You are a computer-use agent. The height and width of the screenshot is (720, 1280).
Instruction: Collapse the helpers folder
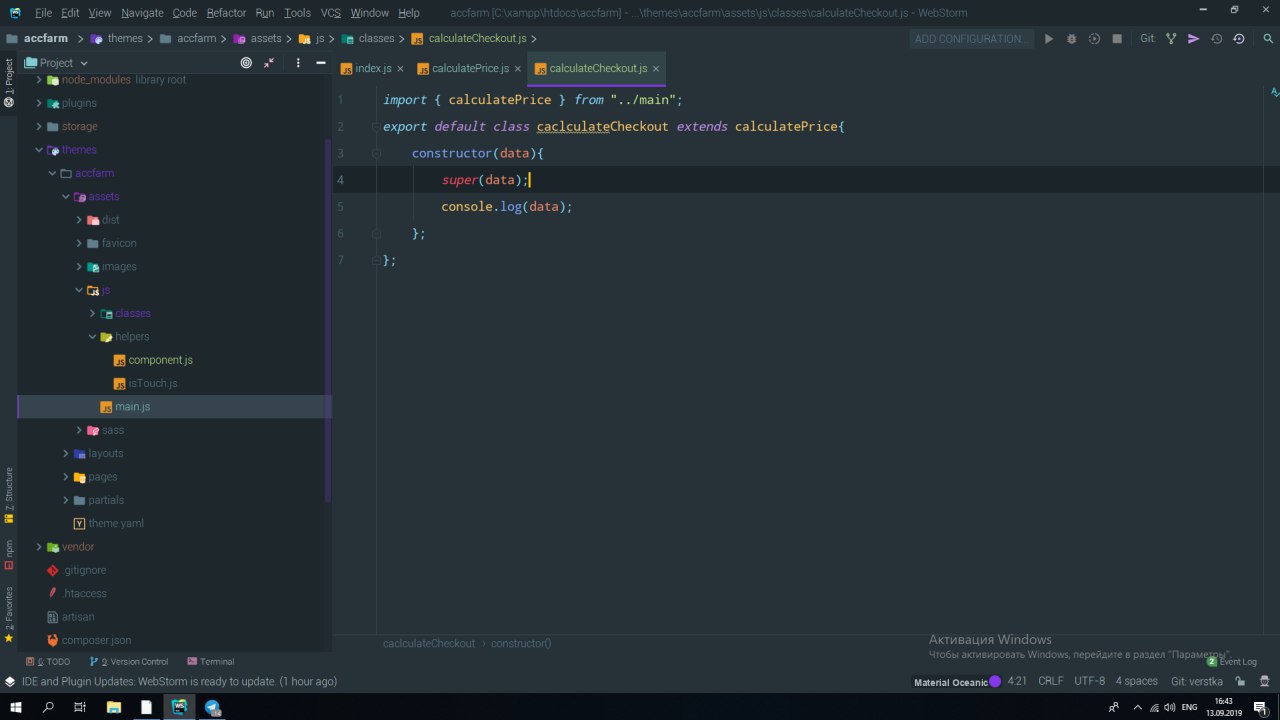[x=93, y=337]
